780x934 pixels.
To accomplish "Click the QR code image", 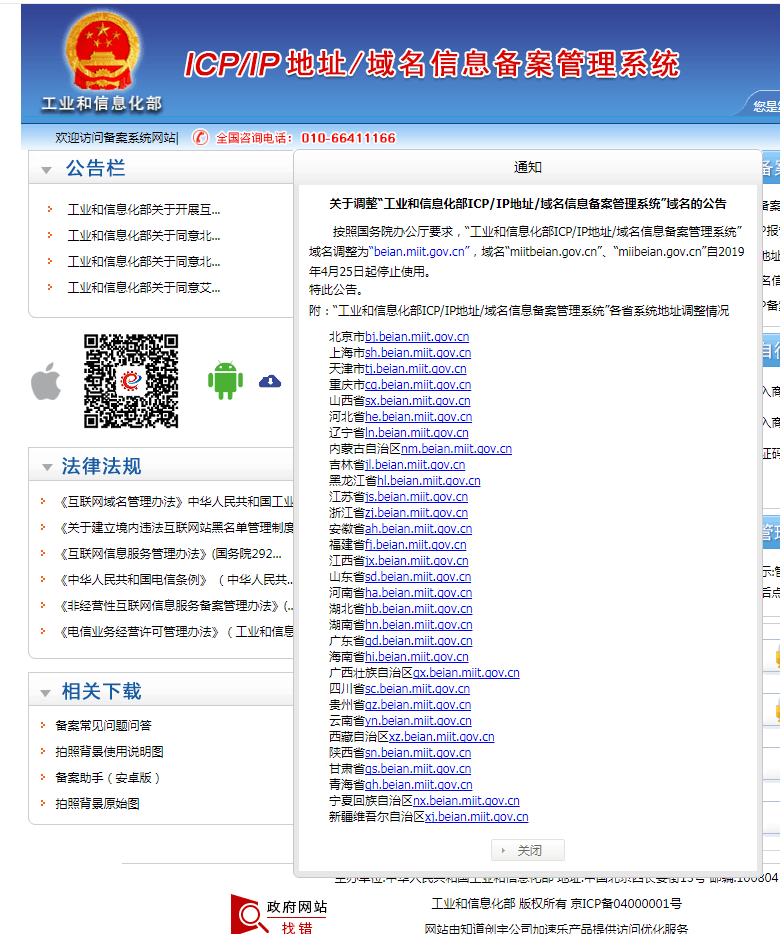I will tap(131, 381).
